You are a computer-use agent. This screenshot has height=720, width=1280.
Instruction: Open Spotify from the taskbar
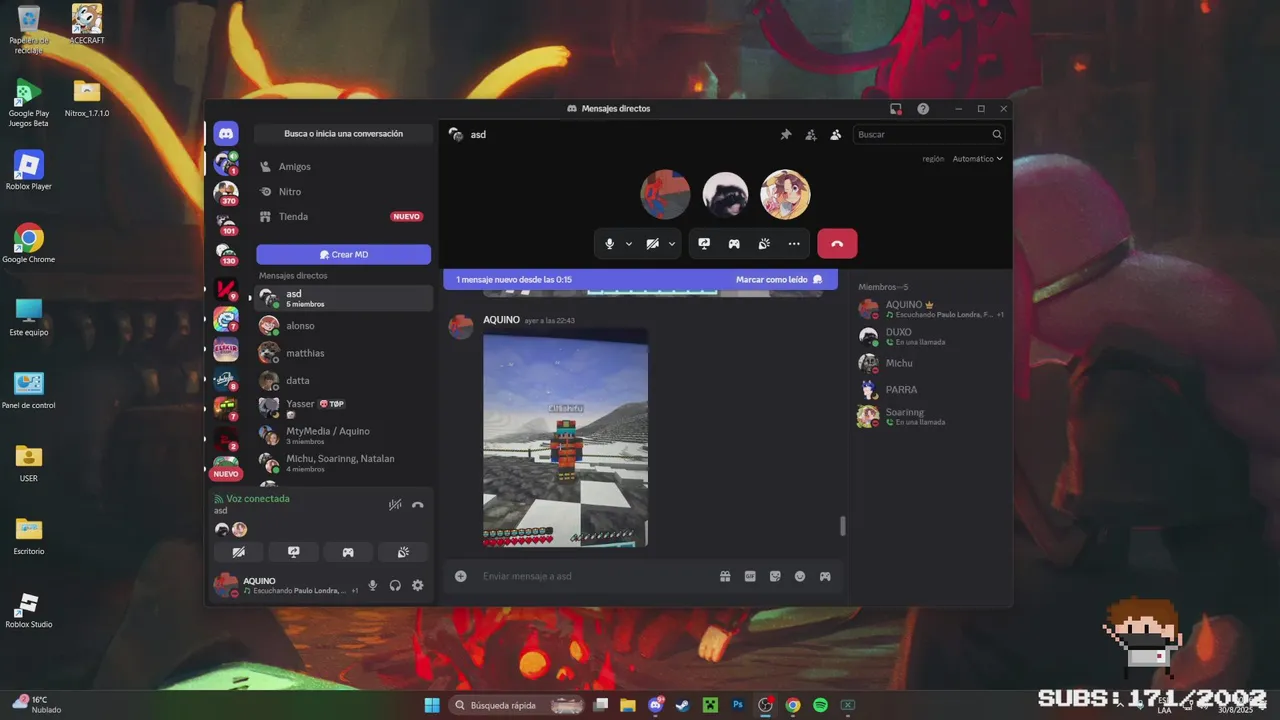pyautogui.click(x=820, y=705)
